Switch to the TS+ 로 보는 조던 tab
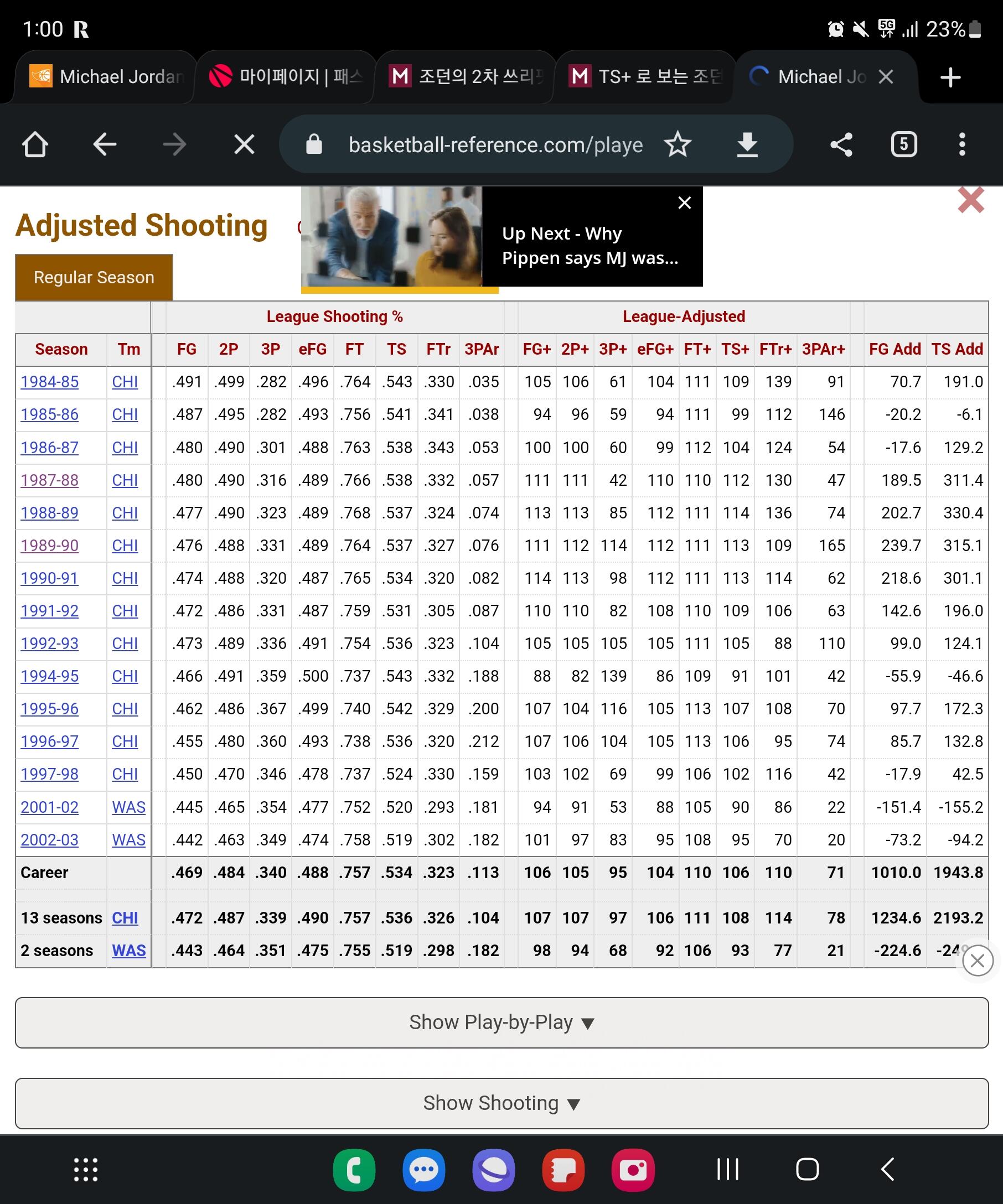 645,77
